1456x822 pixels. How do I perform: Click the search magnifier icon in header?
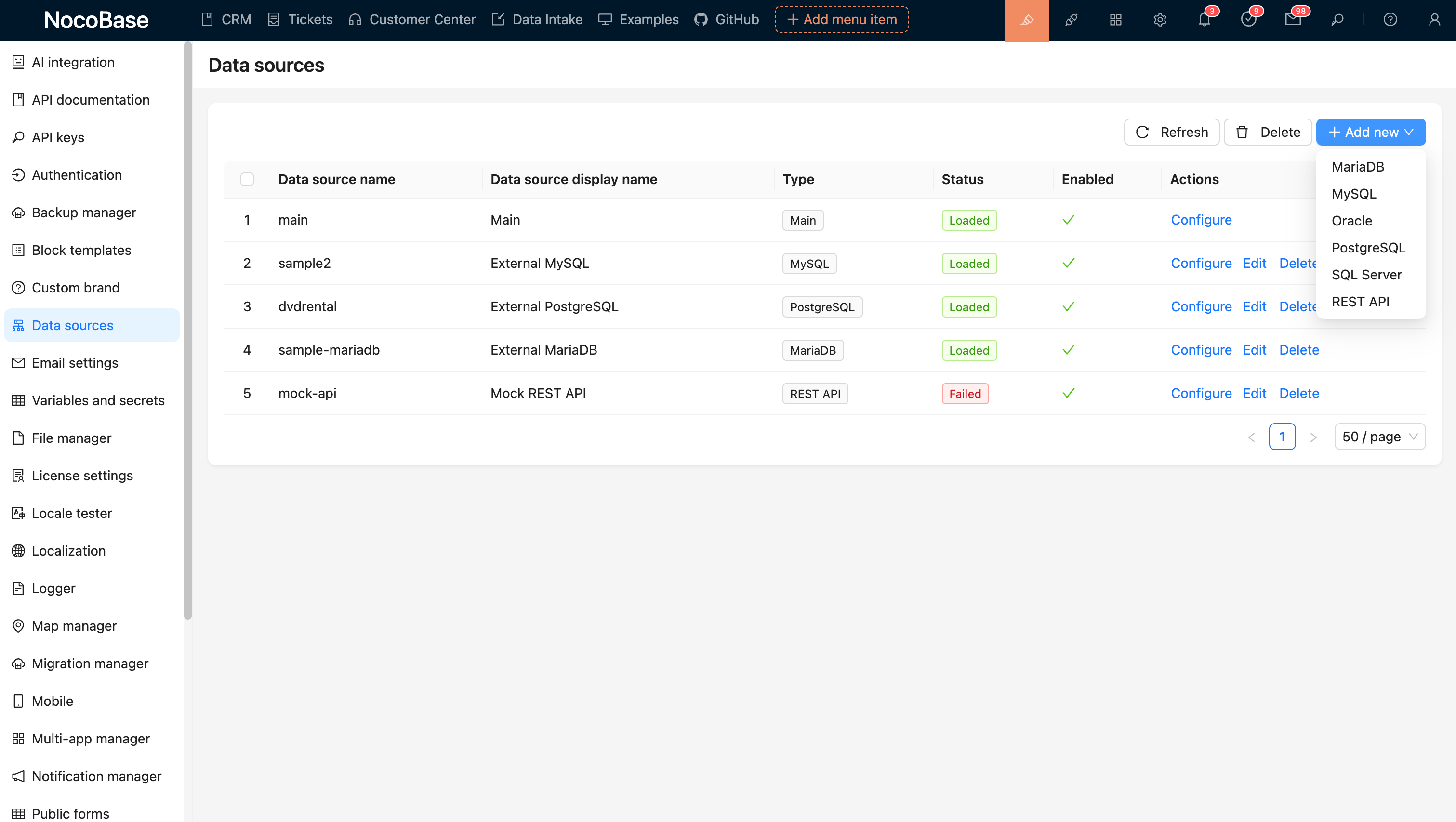[x=1337, y=20]
